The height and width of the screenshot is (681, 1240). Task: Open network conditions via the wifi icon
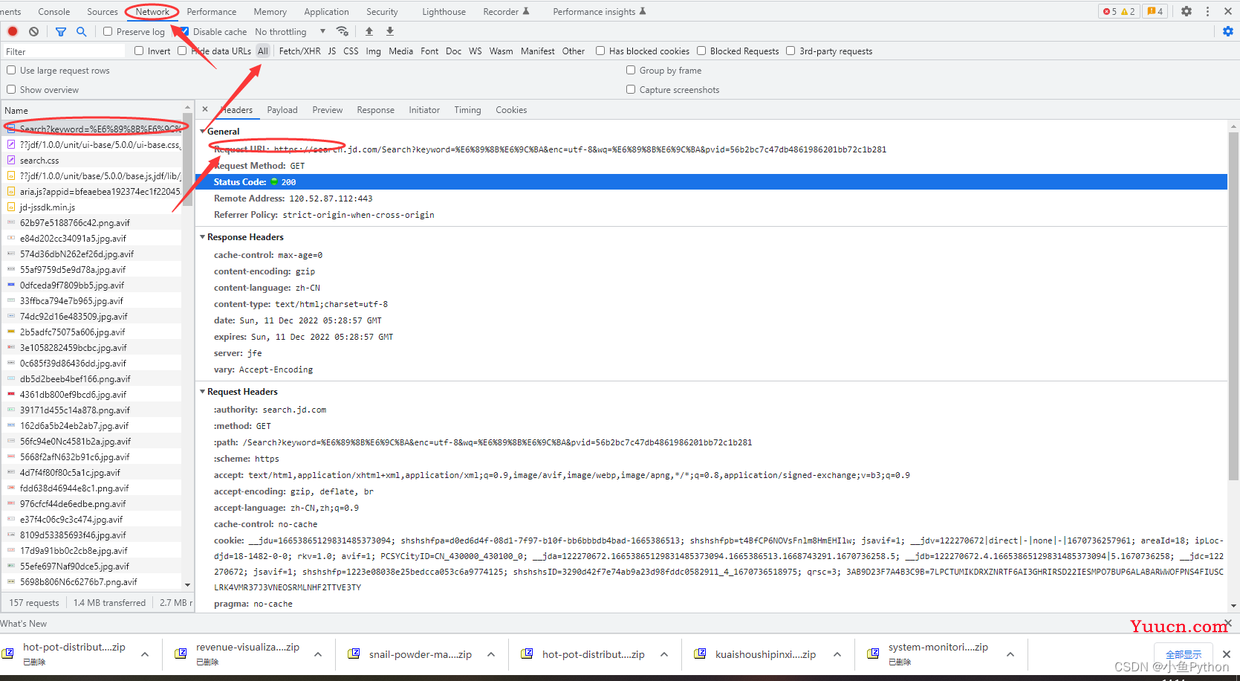pyautogui.click(x=343, y=32)
